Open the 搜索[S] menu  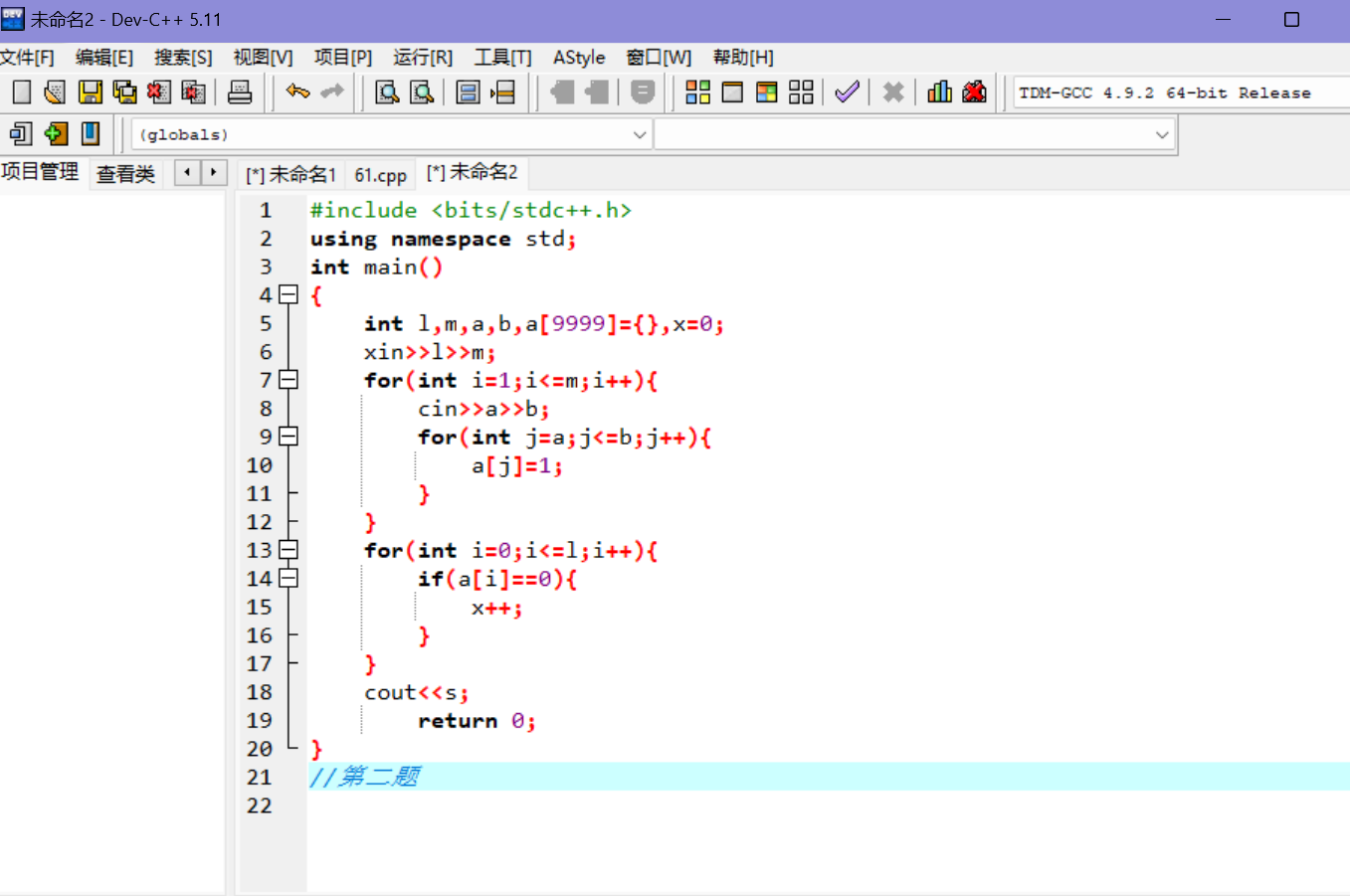(x=183, y=58)
